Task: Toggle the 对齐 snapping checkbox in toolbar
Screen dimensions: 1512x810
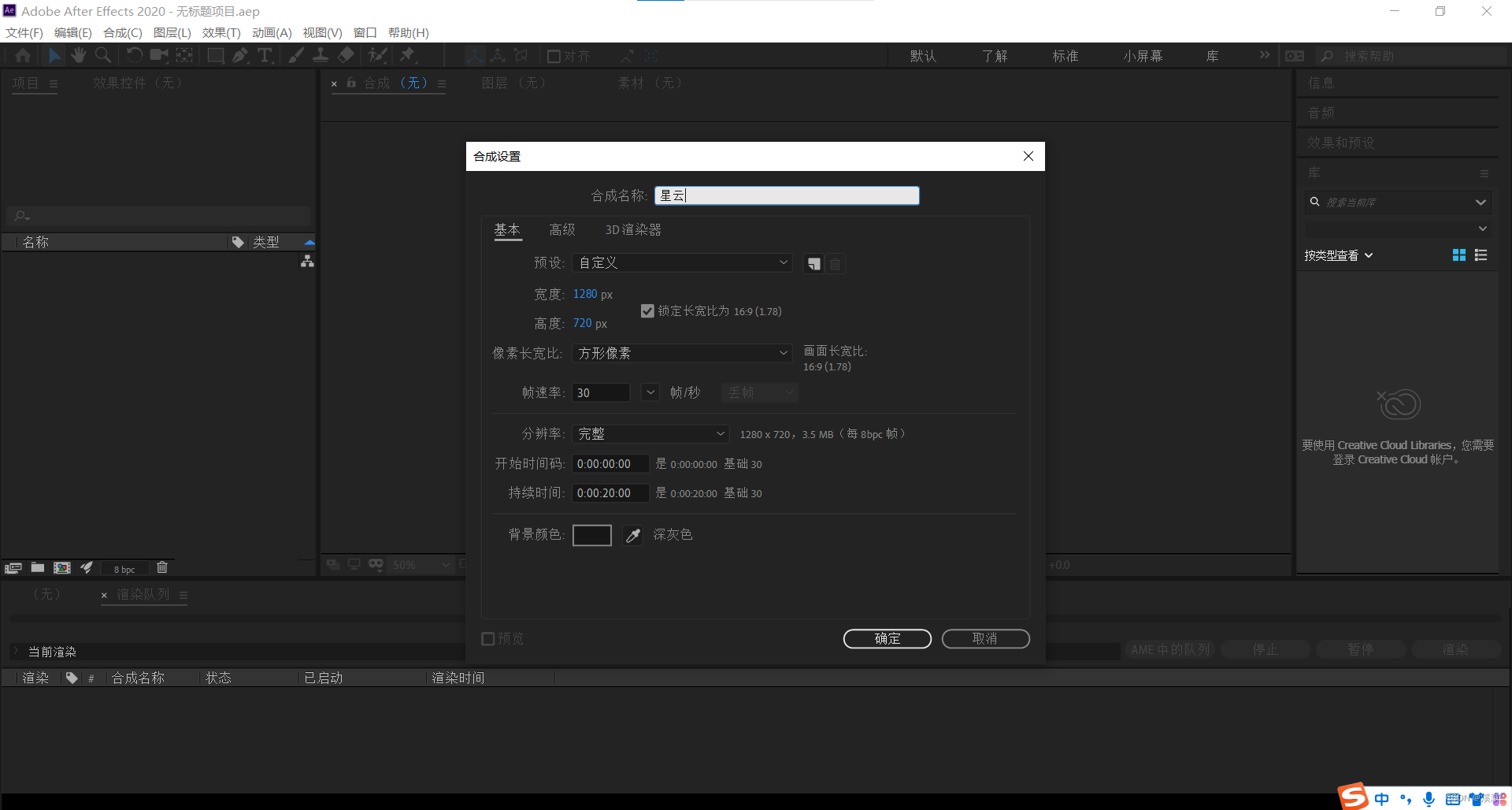Action: pos(554,56)
